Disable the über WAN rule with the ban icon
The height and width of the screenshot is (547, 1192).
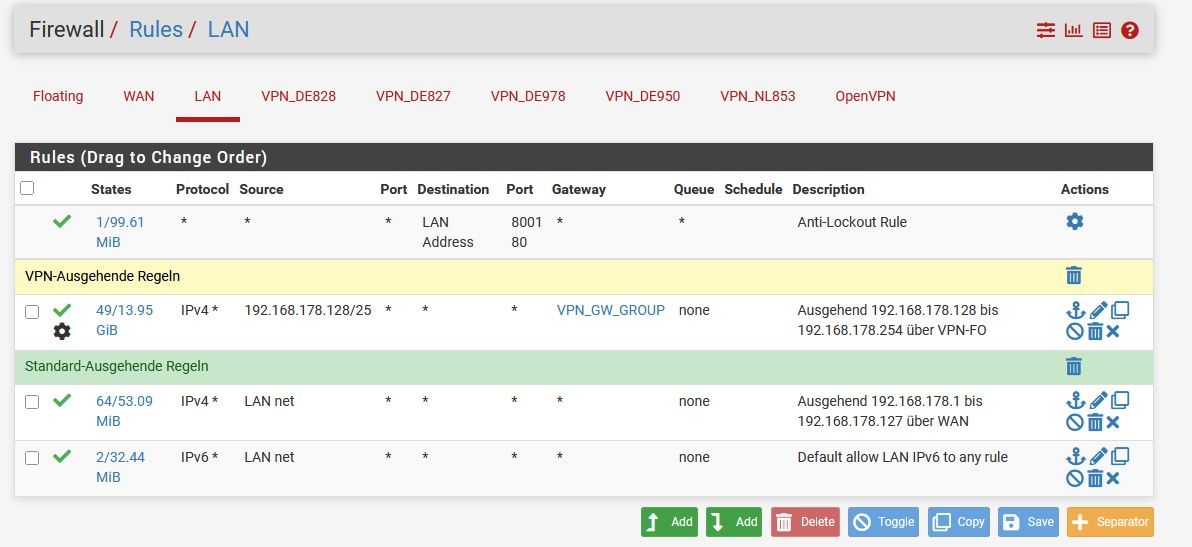[1074, 422]
